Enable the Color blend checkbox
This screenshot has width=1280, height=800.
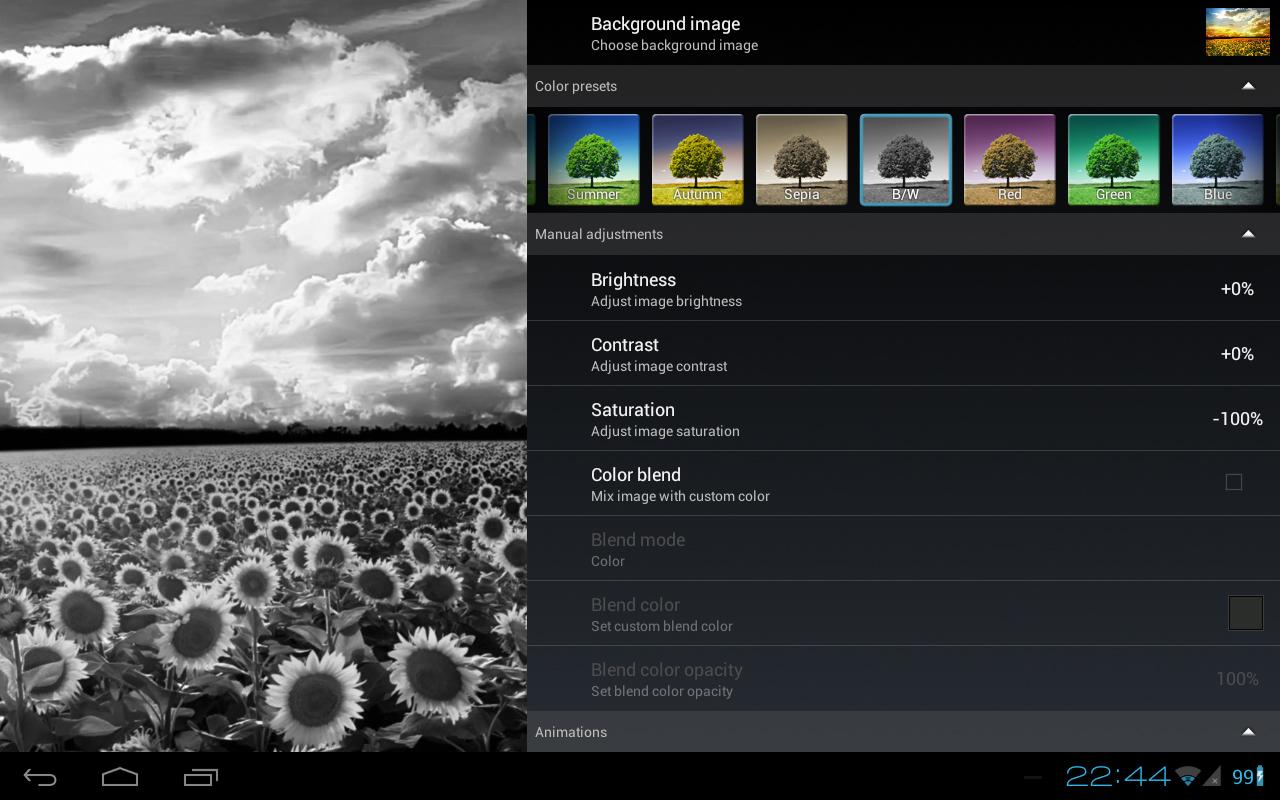1234,482
